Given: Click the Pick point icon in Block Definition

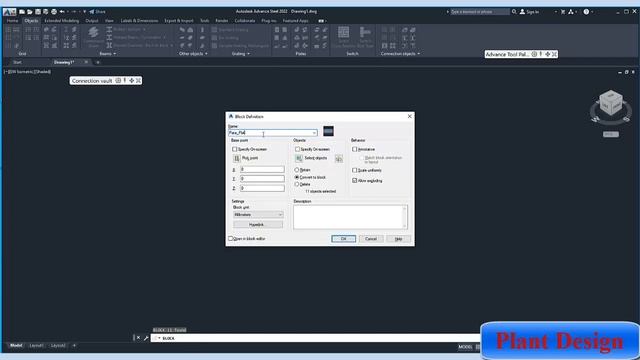Looking at the screenshot, I should tap(236, 158).
